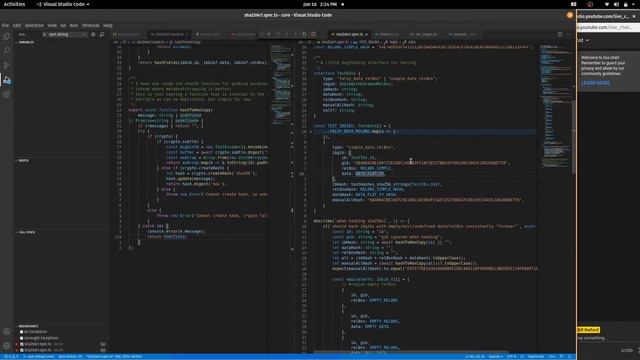640x360 pixels.
Task: Open the Run menu
Action: pos(74,25)
